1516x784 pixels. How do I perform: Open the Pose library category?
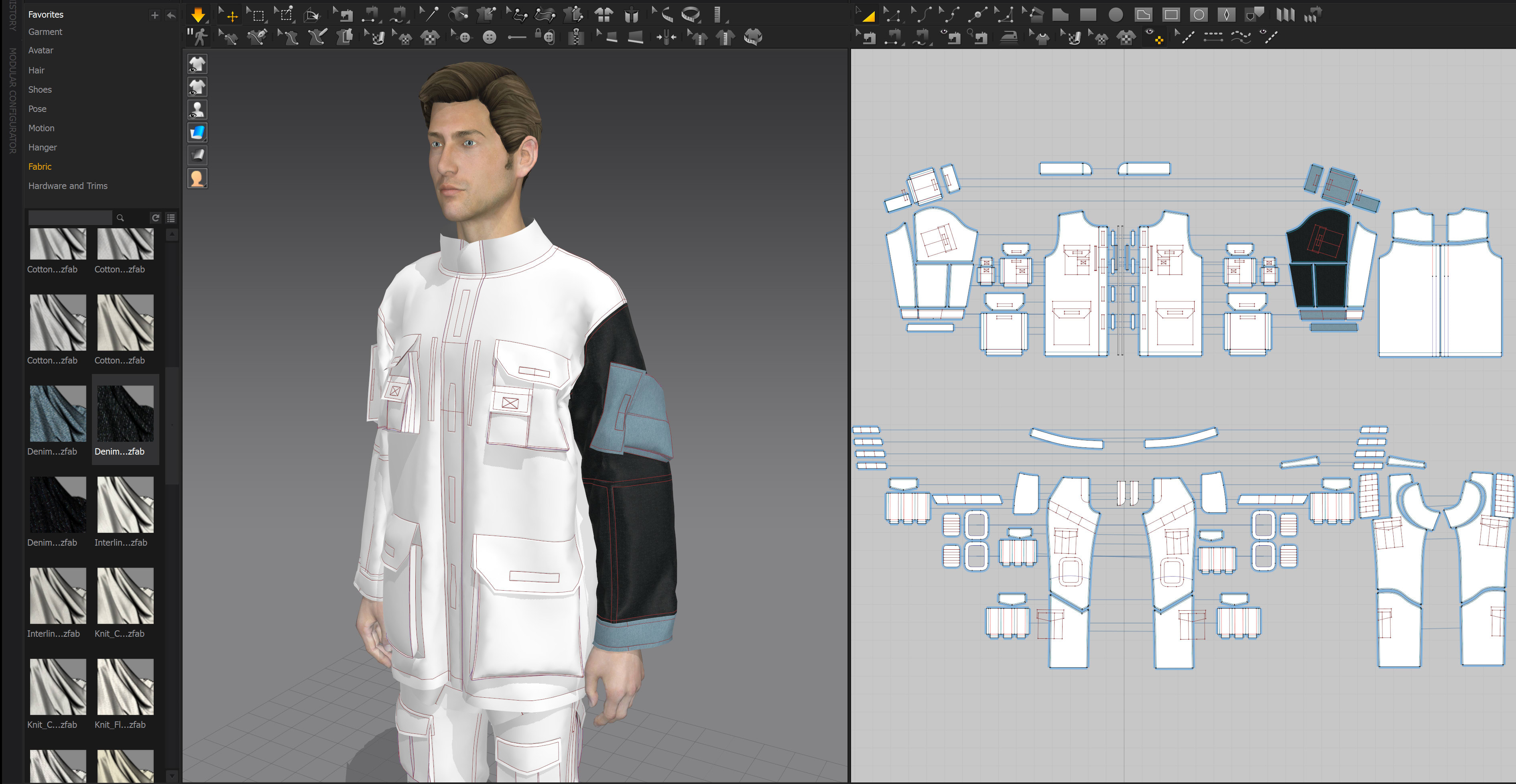coord(37,109)
